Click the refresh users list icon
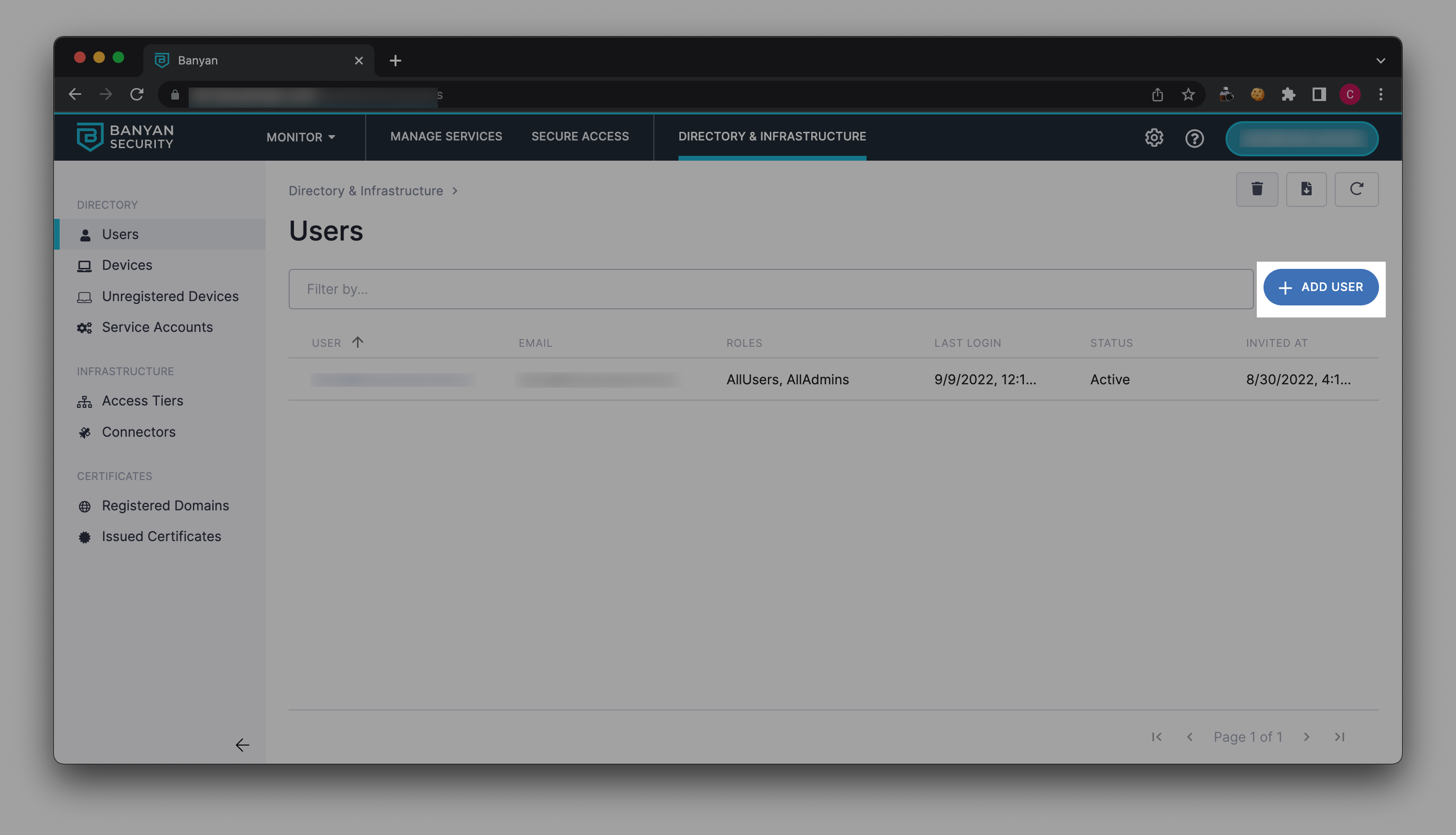Viewport: 1456px width, 835px height. pyautogui.click(x=1355, y=189)
